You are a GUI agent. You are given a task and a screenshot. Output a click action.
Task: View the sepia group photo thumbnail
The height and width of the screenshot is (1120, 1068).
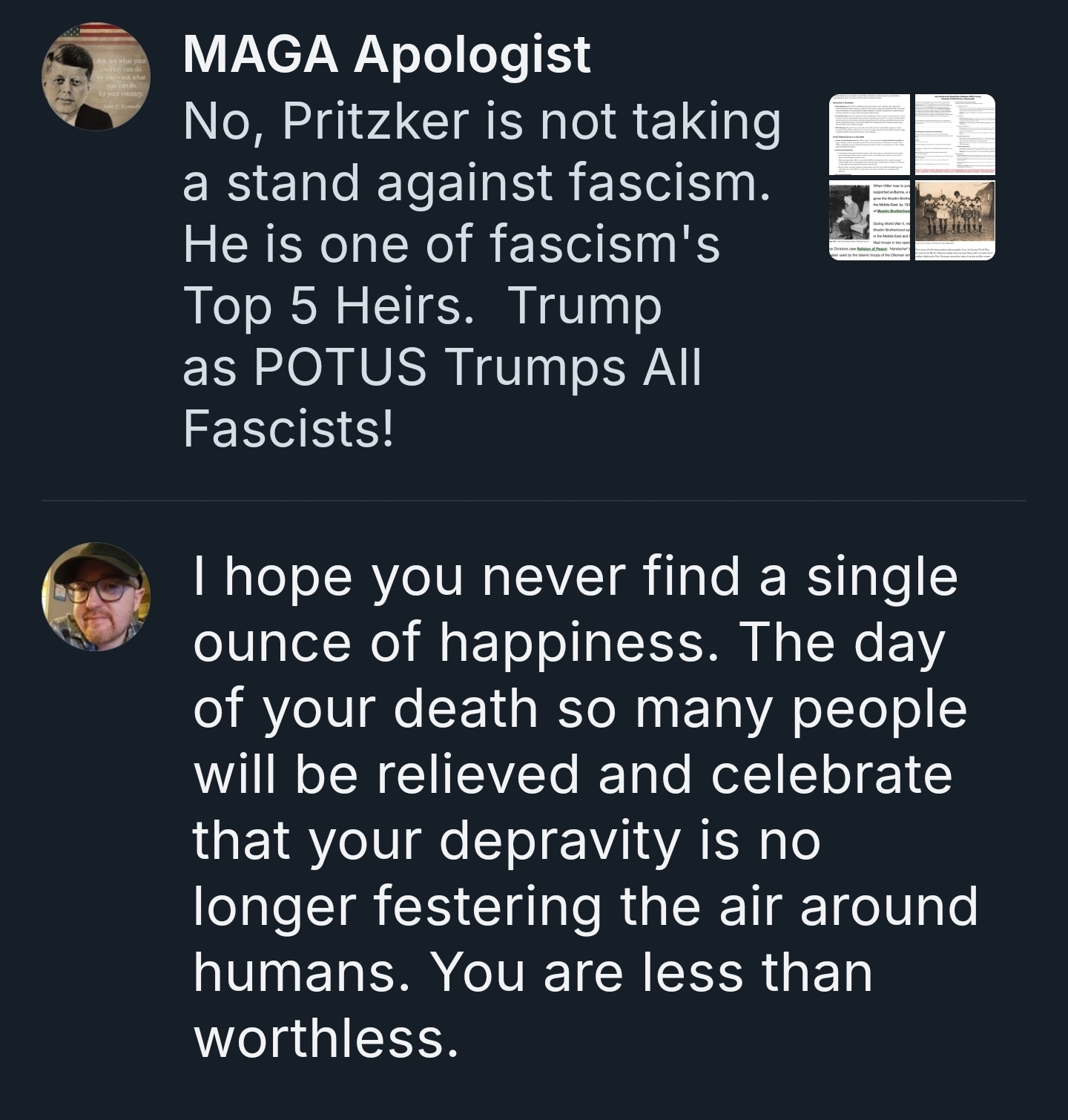(954, 220)
